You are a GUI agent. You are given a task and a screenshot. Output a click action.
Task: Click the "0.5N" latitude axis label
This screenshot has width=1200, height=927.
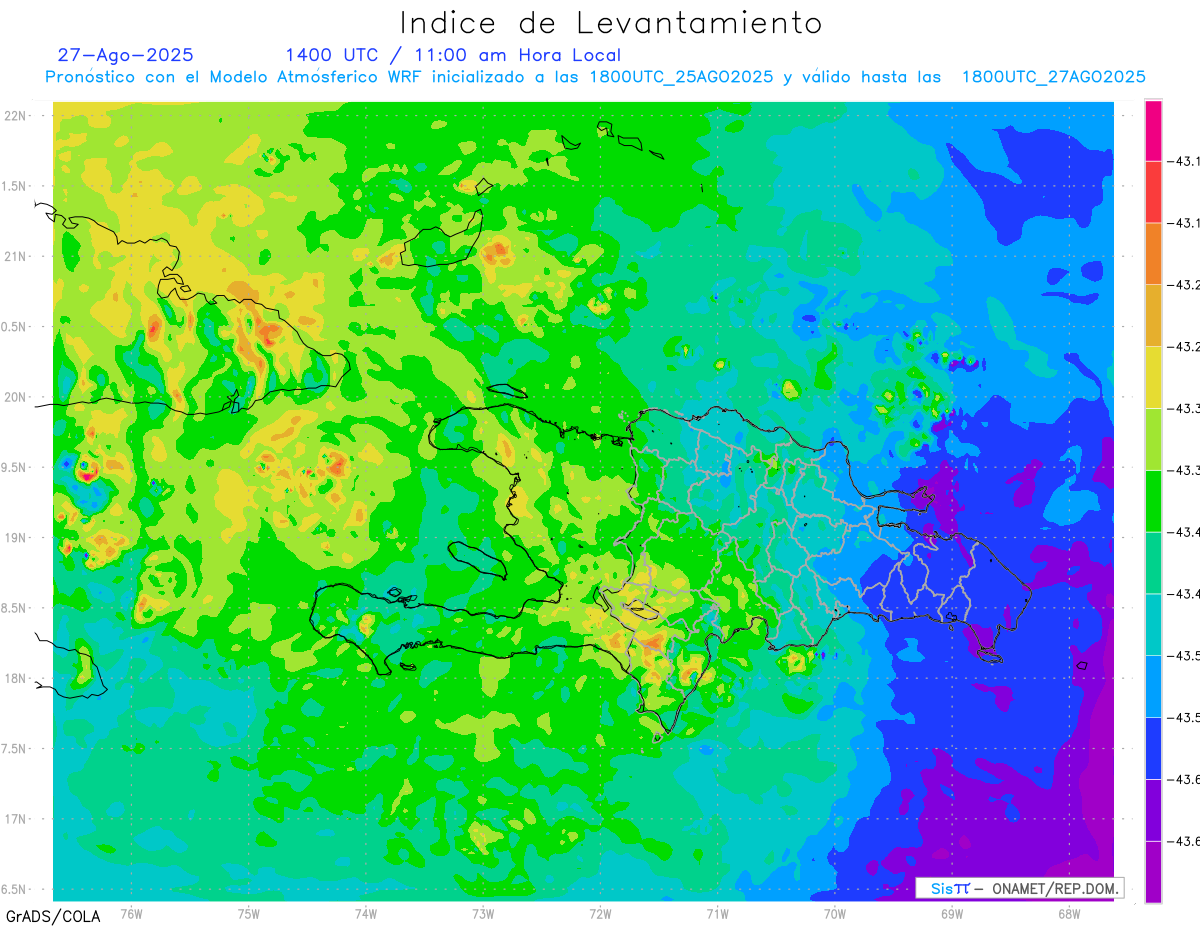pyautogui.click(x=16, y=327)
